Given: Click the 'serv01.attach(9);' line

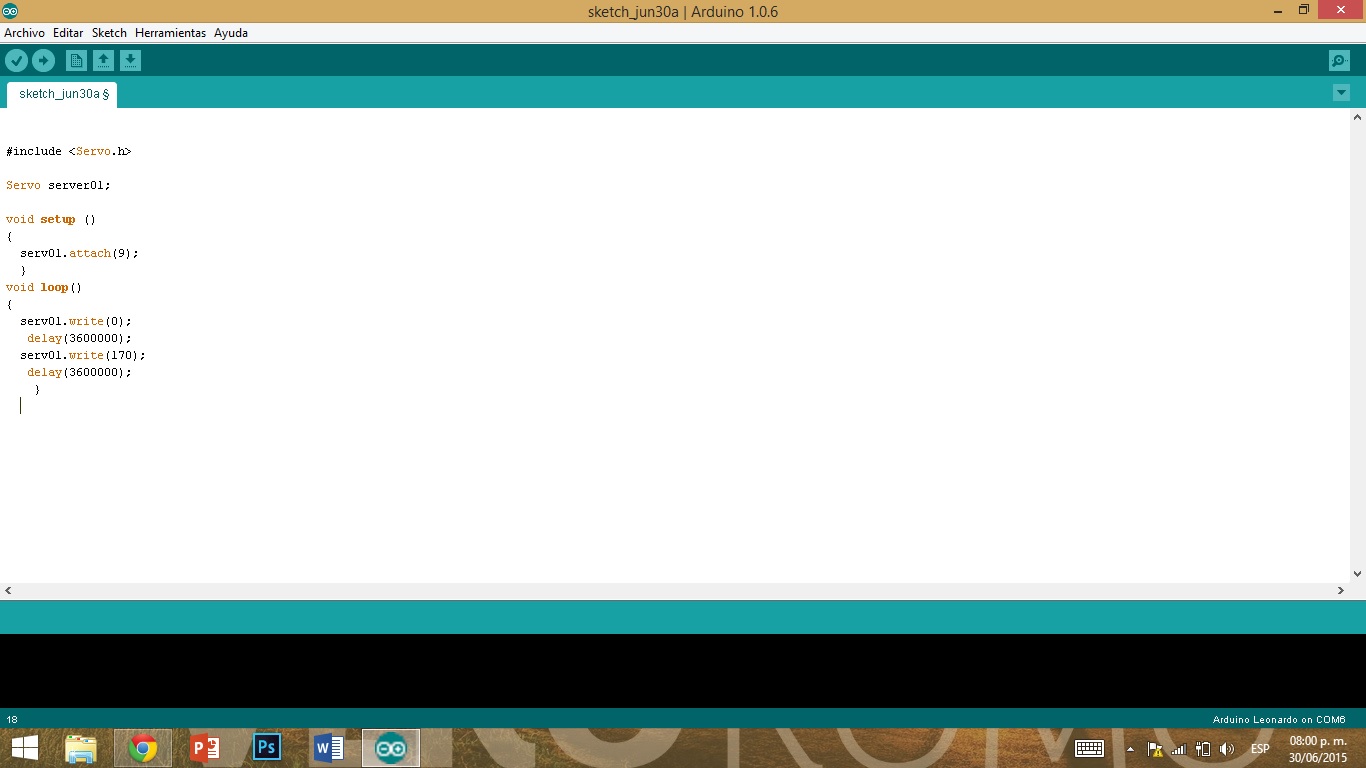Looking at the screenshot, I should click(x=79, y=254).
